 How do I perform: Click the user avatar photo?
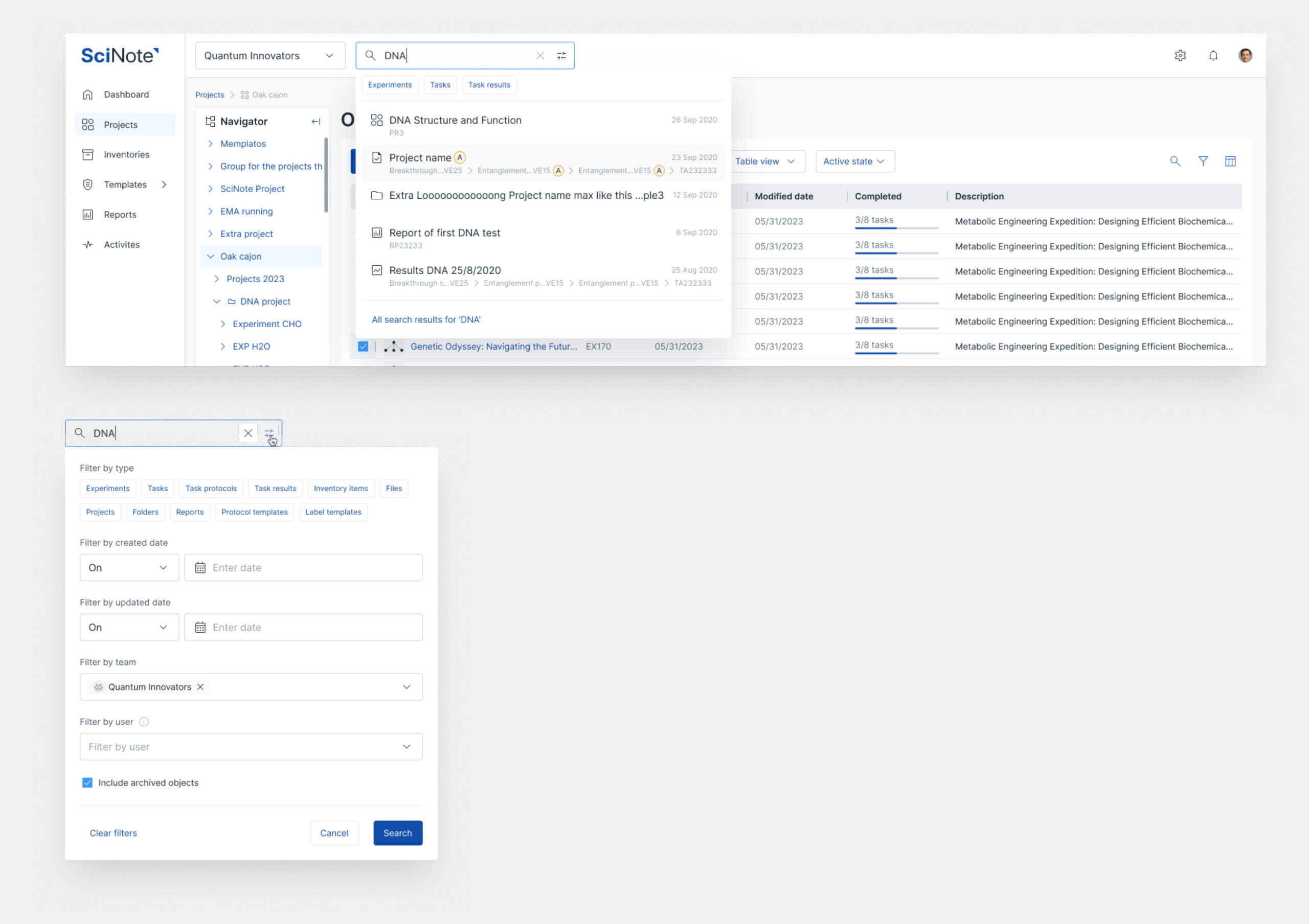point(1245,55)
